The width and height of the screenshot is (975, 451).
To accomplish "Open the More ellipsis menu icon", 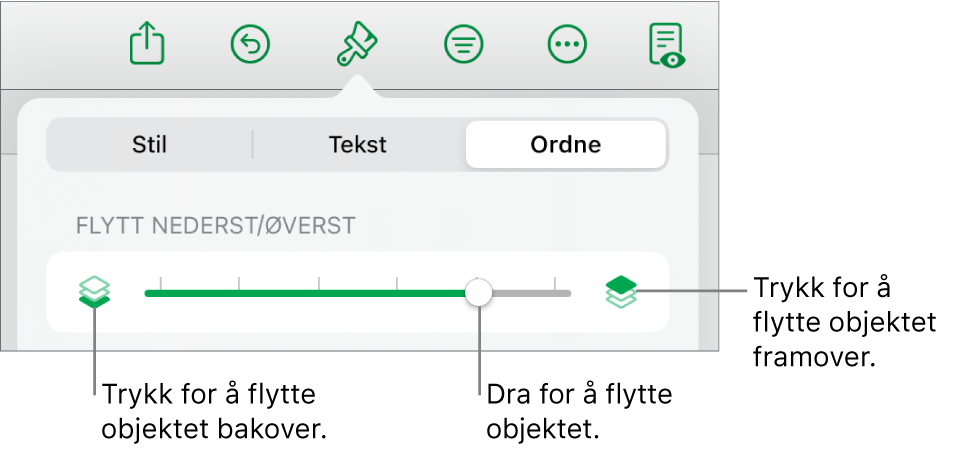I will 567,45.
